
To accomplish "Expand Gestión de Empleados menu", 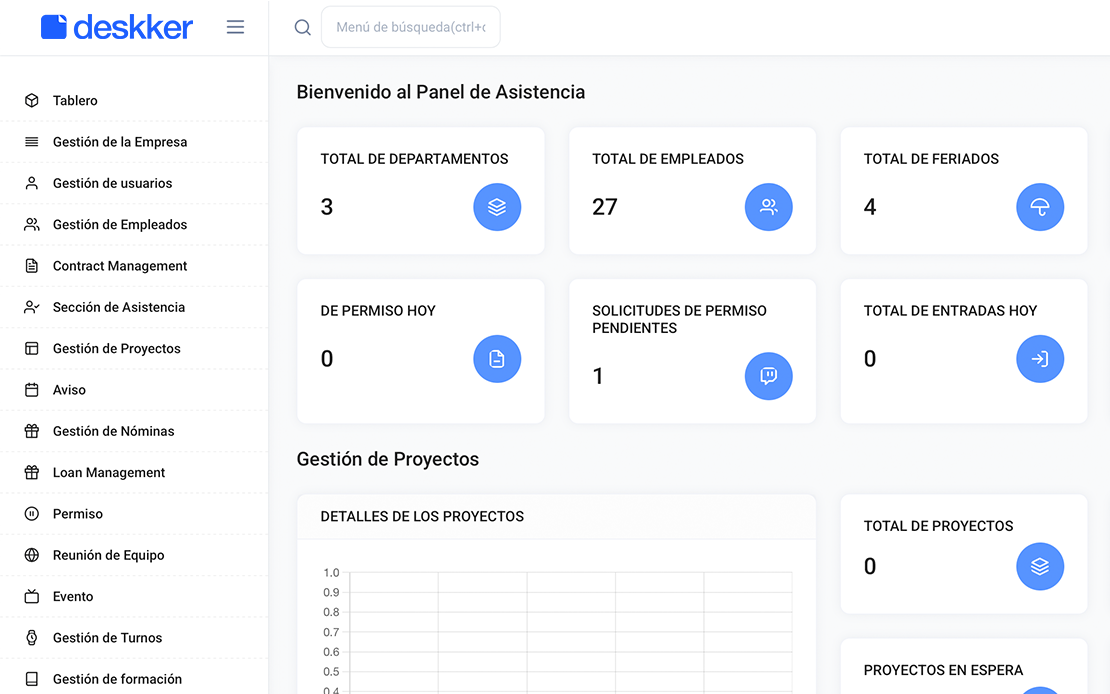I will click(134, 224).
